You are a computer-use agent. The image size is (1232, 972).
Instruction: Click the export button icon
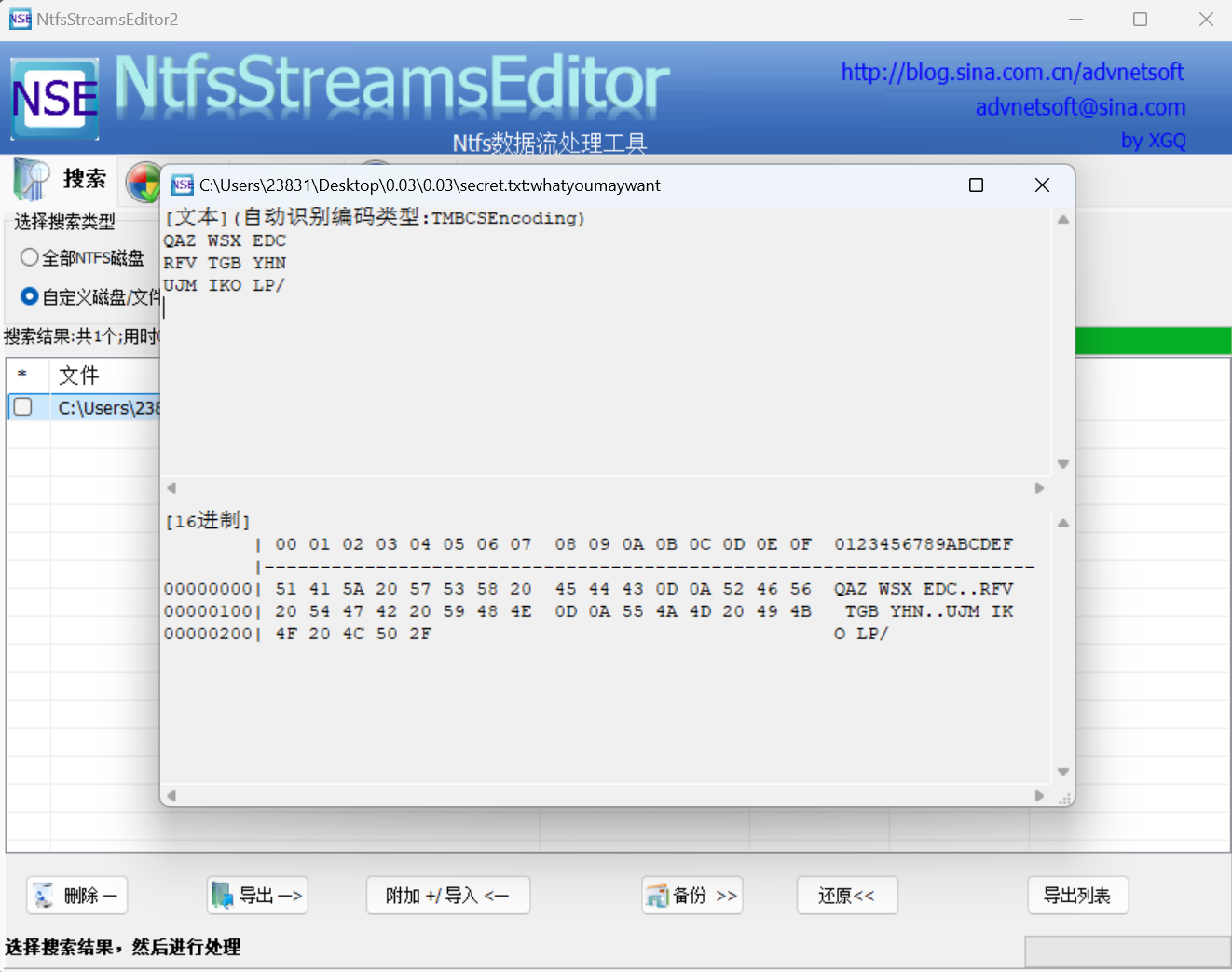coord(222,896)
